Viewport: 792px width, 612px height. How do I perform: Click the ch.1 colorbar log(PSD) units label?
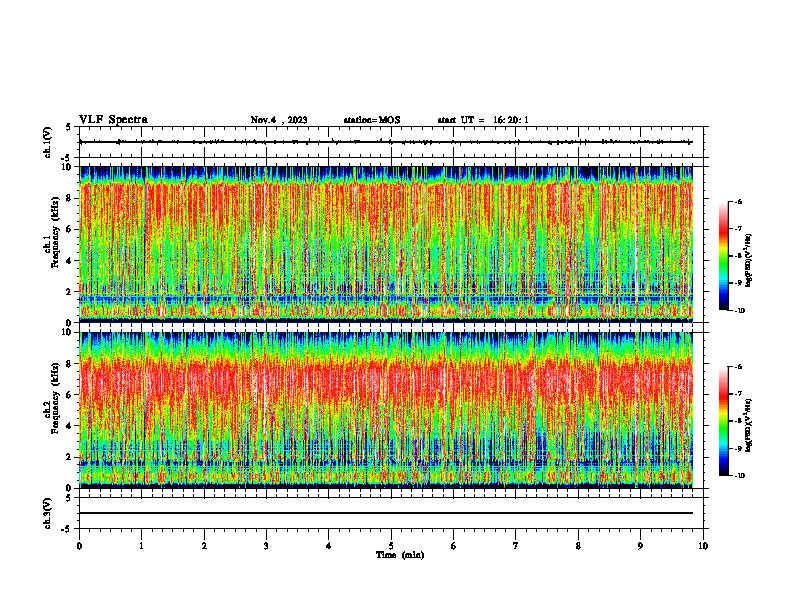pos(749,261)
